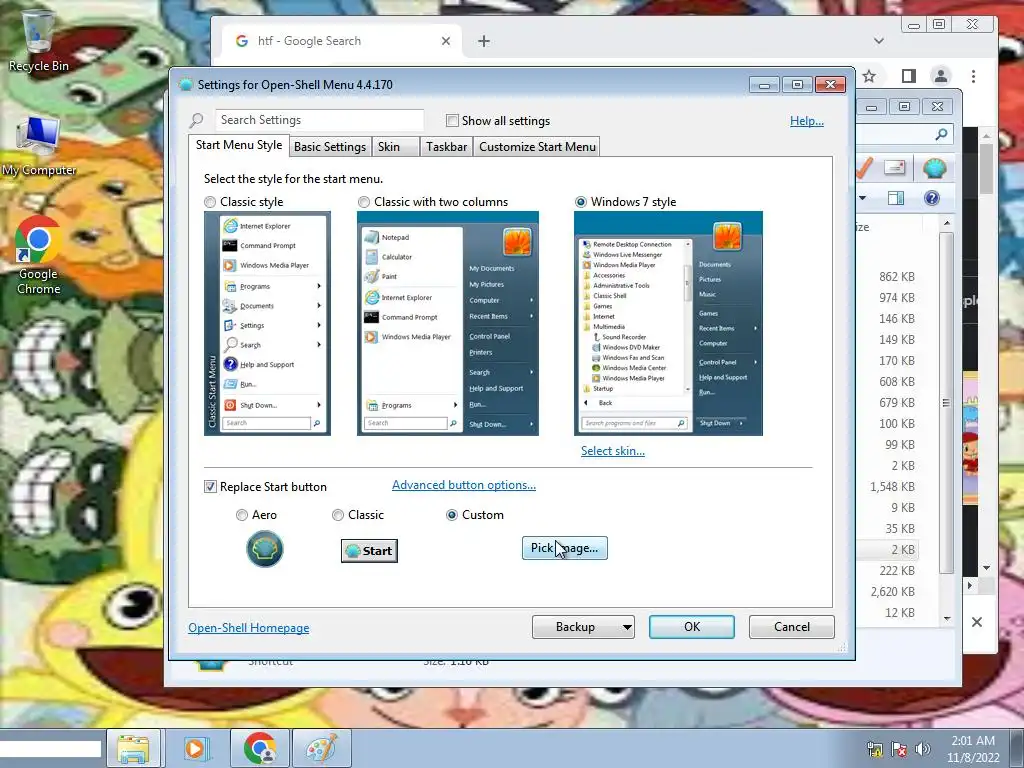1024x768 pixels.
Task: Open Chrome profile avatar icon
Action: (940, 76)
